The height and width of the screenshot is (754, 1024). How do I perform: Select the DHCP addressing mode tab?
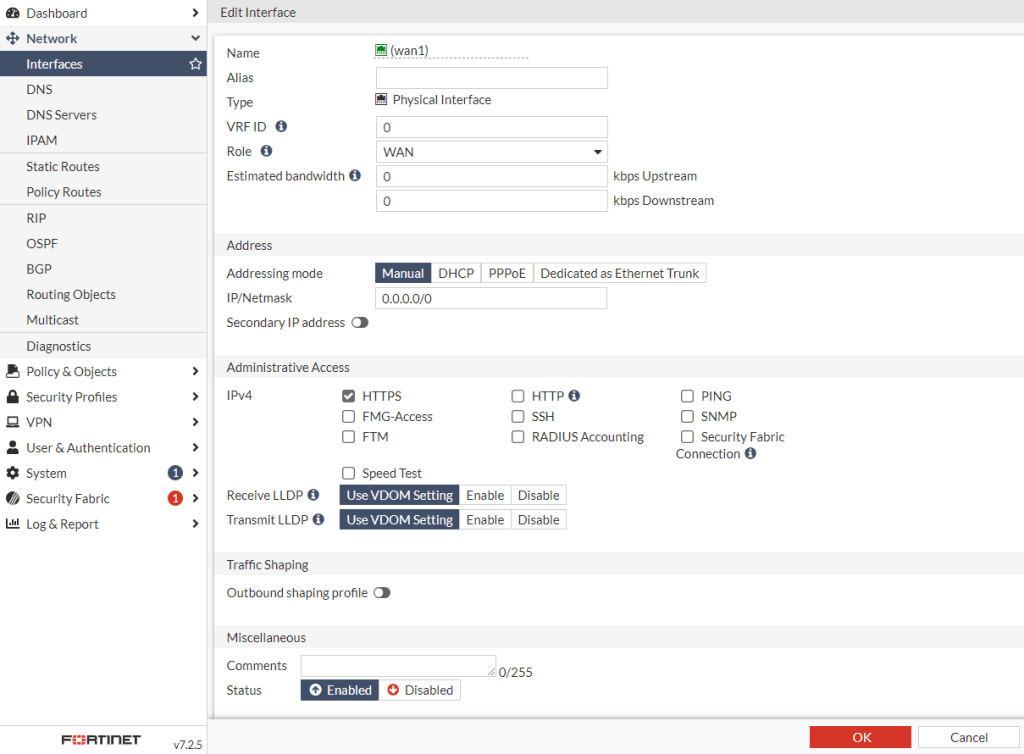coord(456,273)
